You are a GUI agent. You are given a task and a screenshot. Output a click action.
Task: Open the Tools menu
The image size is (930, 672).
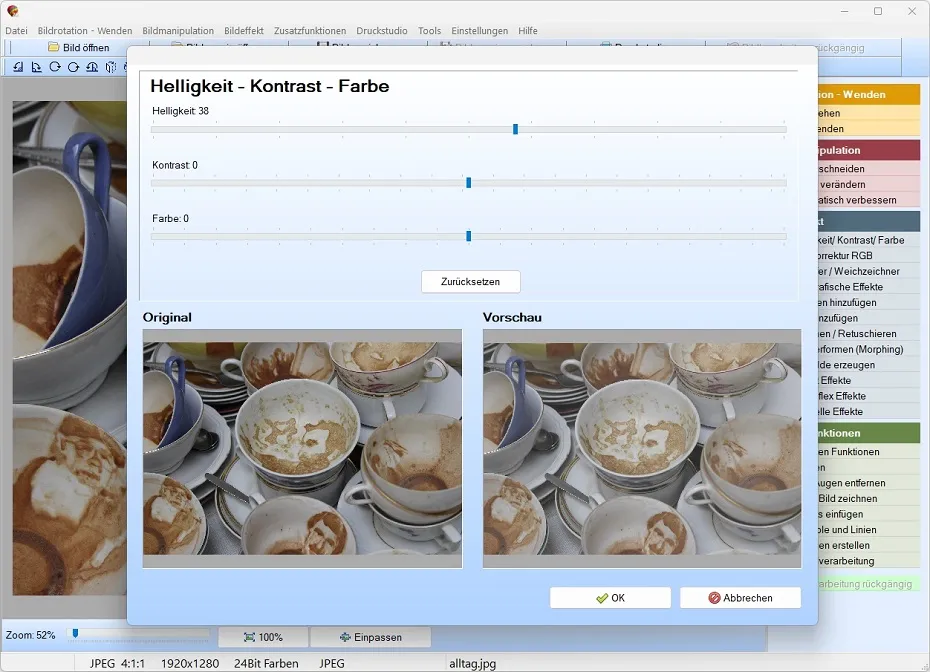[429, 31]
